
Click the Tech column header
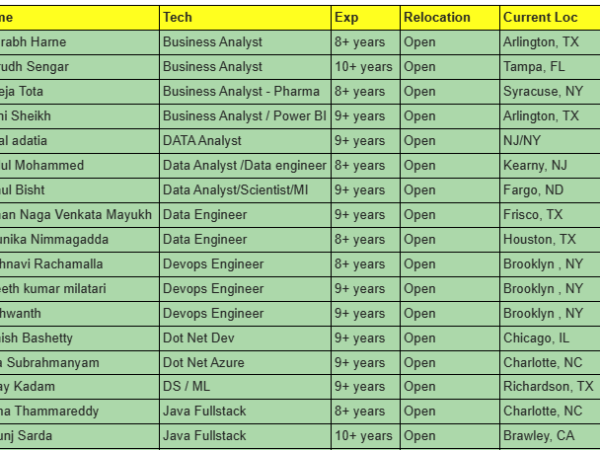(244, 18)
